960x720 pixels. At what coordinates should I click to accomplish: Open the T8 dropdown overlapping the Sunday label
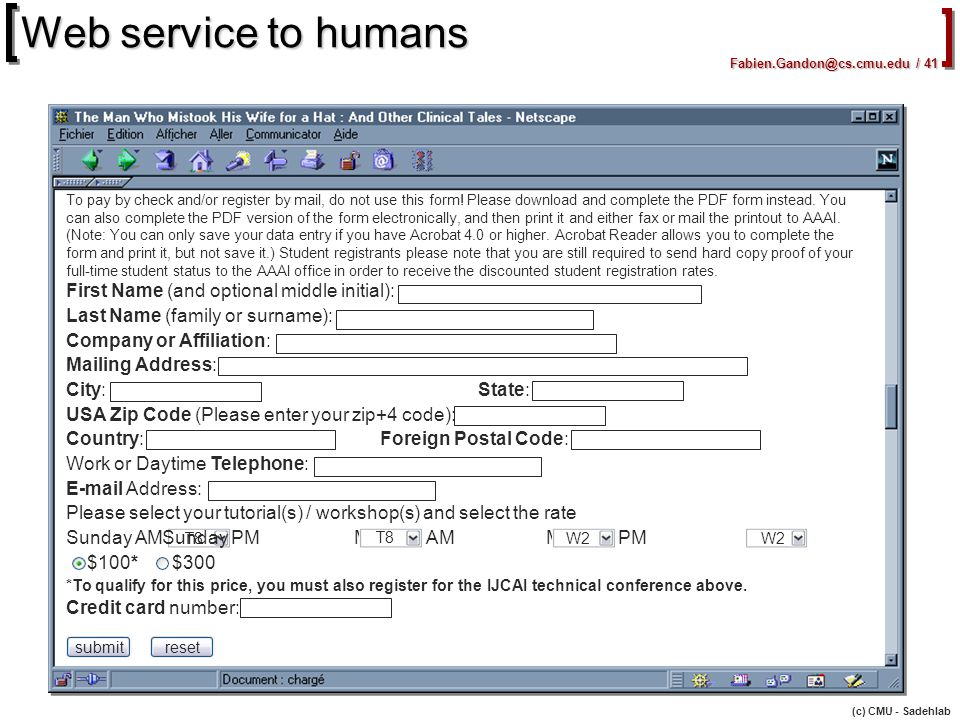[199, 538]
